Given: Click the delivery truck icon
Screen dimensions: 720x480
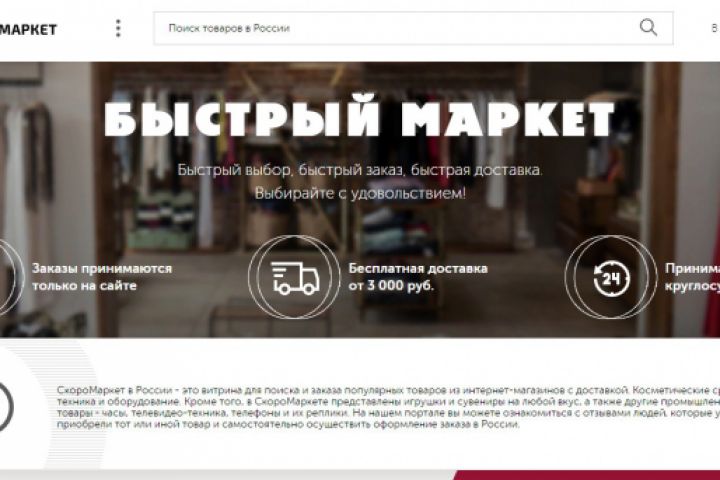Looking at the screenshot, I should point(294,277).
